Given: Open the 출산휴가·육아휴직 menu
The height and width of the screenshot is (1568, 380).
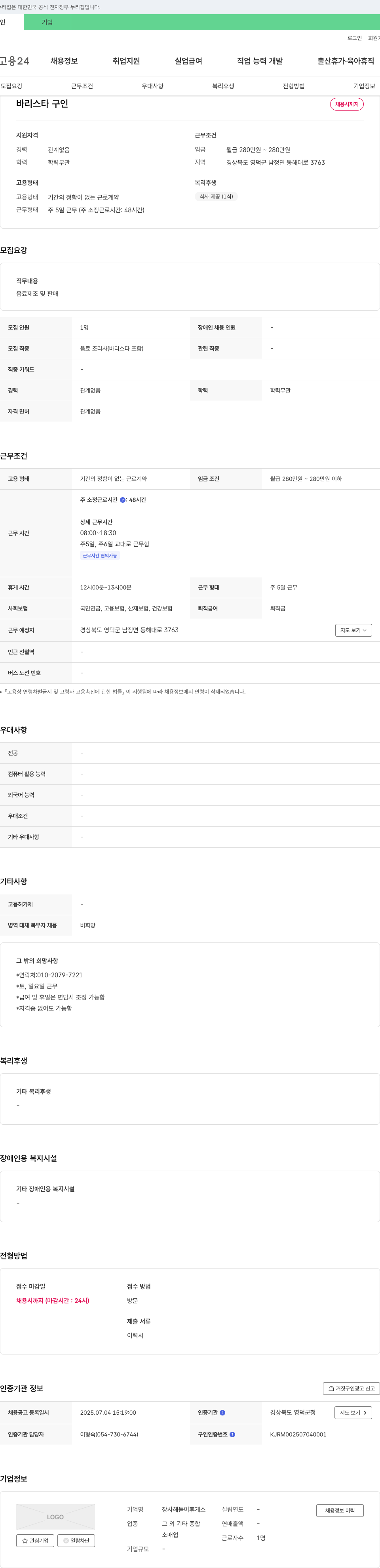Looking at the screenshot, I should coord(345,61).
